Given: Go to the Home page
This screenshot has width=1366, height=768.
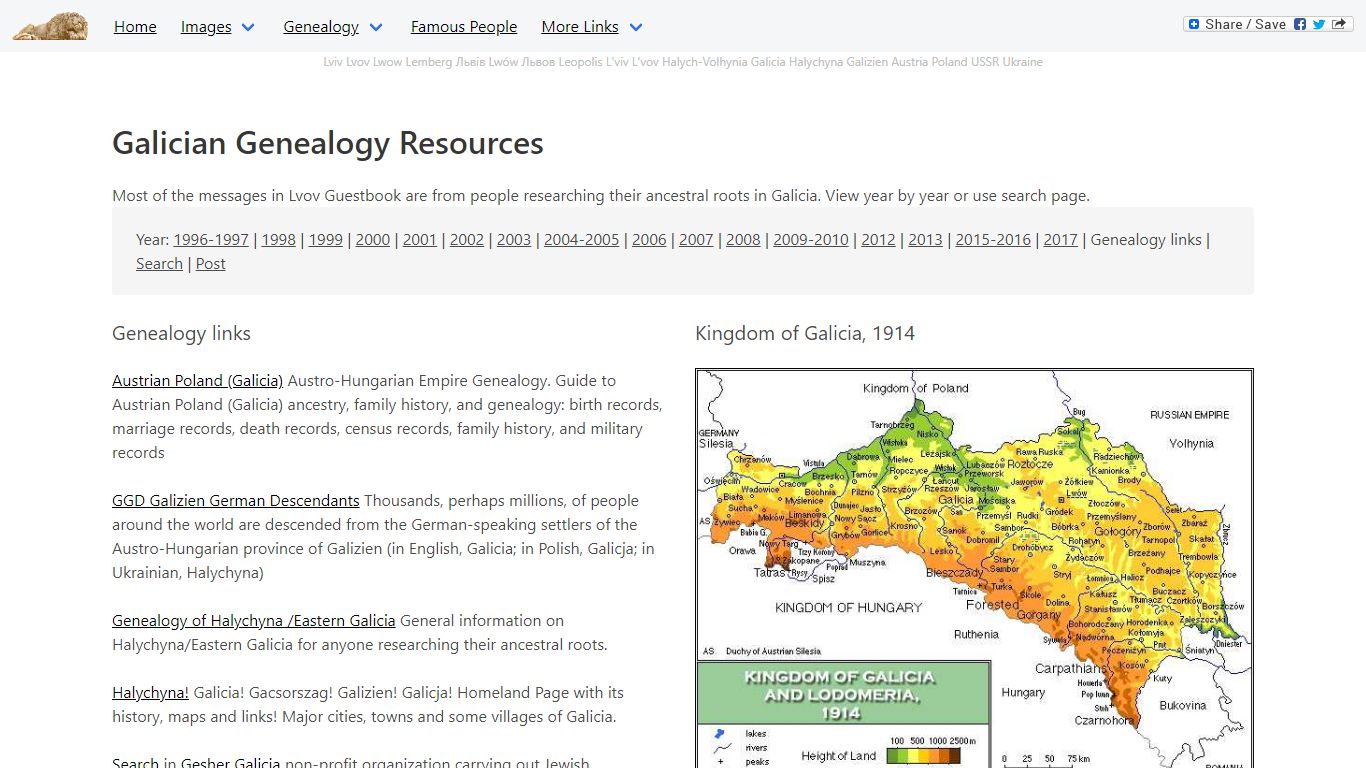Looking at the screenshot, I should tap(135, 27).
